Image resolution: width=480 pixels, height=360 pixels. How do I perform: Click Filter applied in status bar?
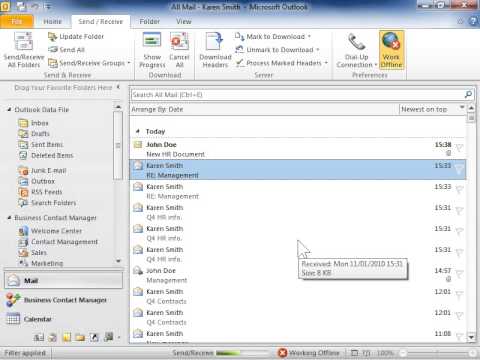click(x=25, y=353)
